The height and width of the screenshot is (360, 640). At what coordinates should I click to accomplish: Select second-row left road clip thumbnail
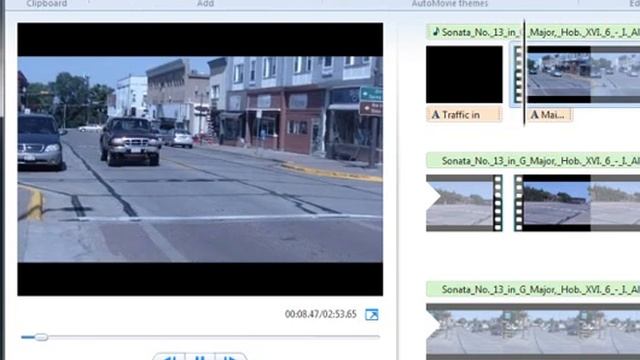tap(464, 203)
